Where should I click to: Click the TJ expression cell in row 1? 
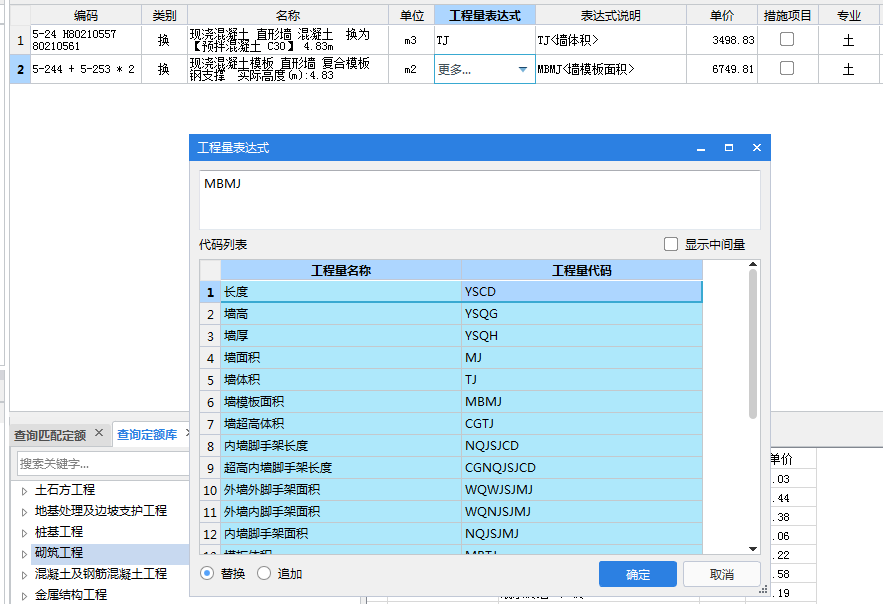click(x=485, y=40)
